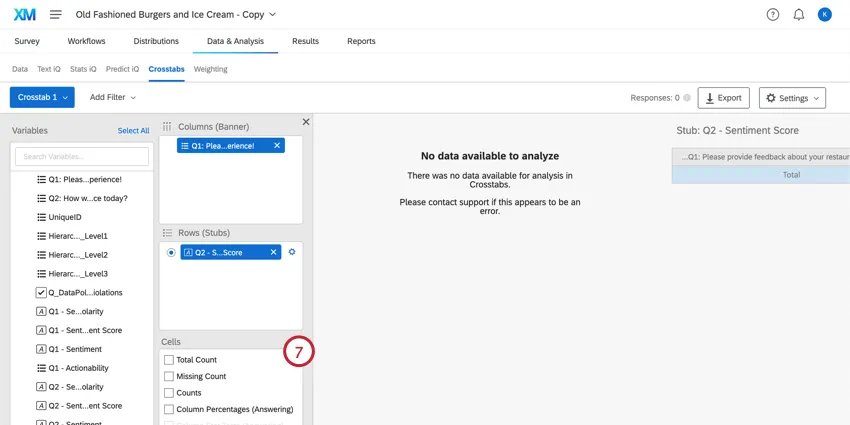
Task: Open the Settings dropdown
Action: coord(793,98)
